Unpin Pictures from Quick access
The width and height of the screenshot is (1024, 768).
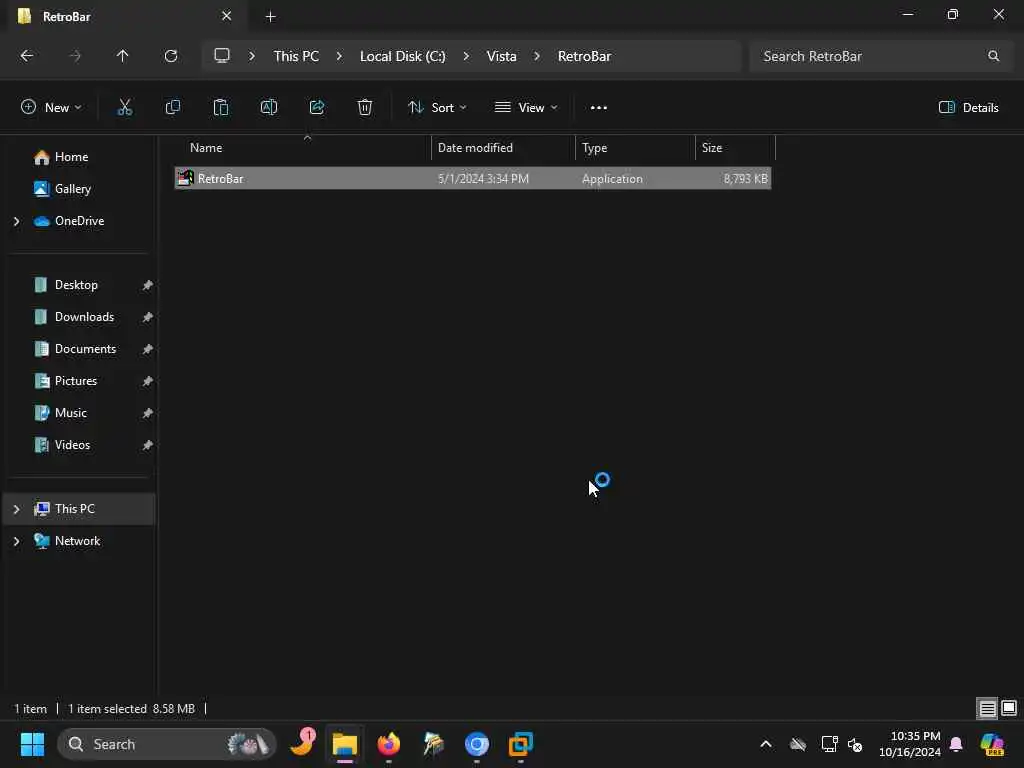[x=148, y=381]
